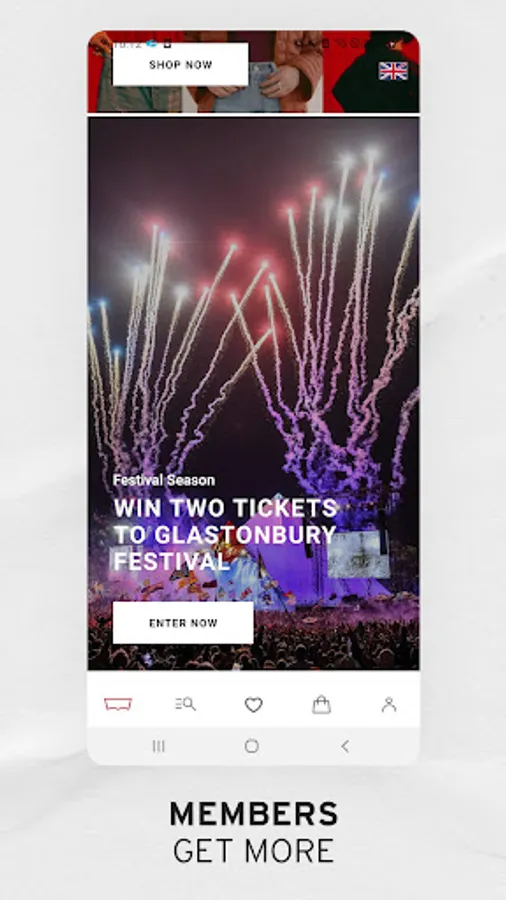Viewport: 506px width, 900px height.
Task: Tap the SHOP NOW button
Action: pos(181,64)
